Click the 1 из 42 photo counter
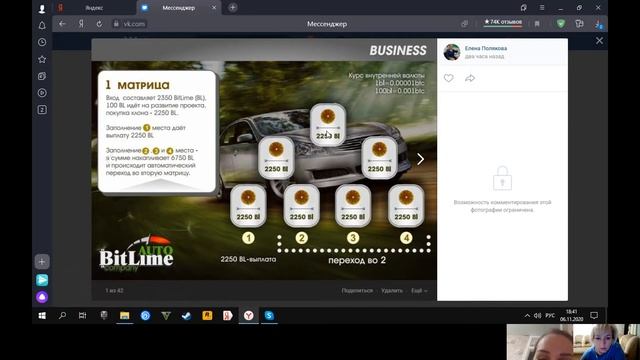Viewport: 640px width, 360px height. [x=114, y=291]
